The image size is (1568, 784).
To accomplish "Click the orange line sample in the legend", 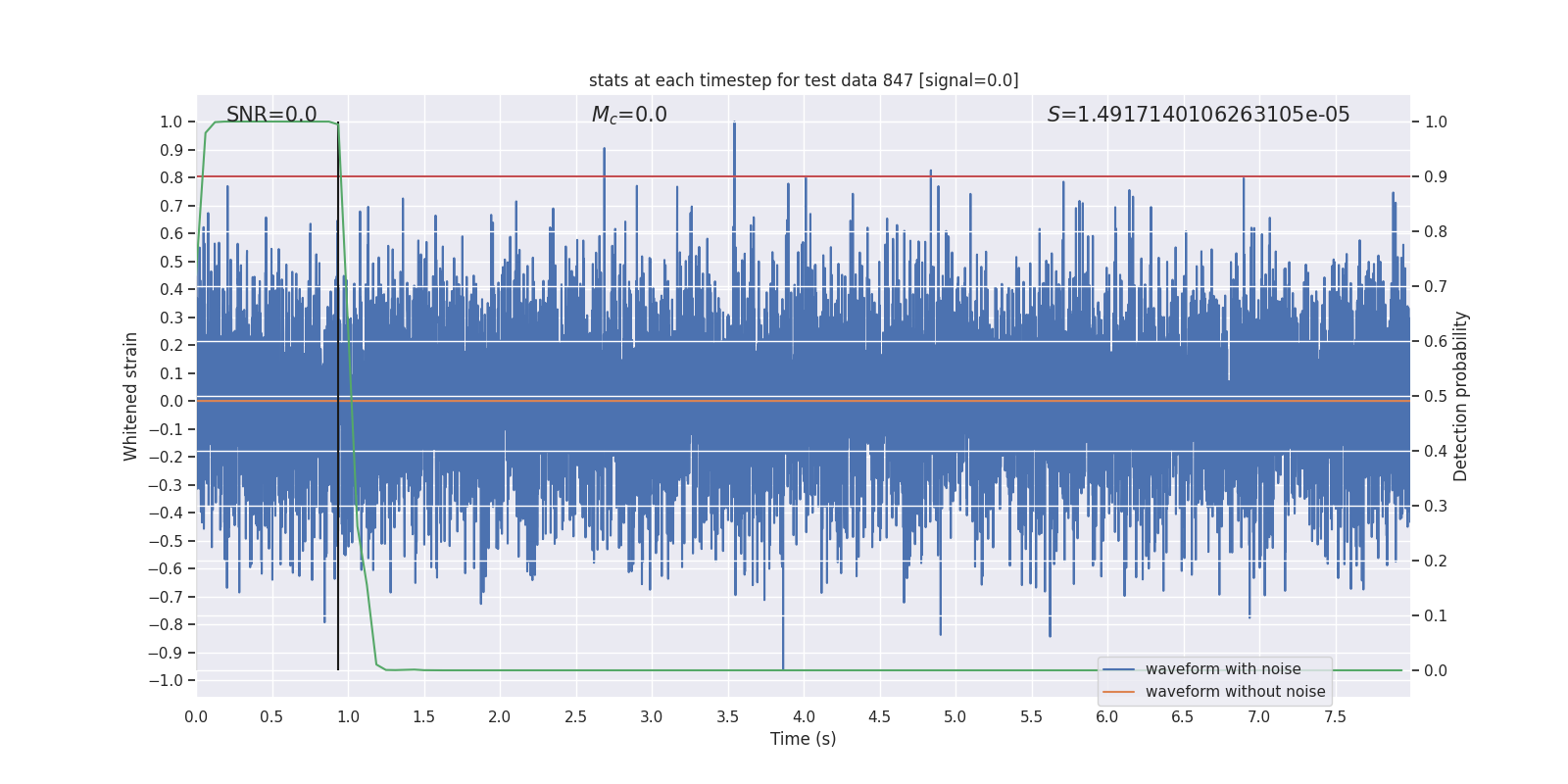I will [x=1118, y=692].
